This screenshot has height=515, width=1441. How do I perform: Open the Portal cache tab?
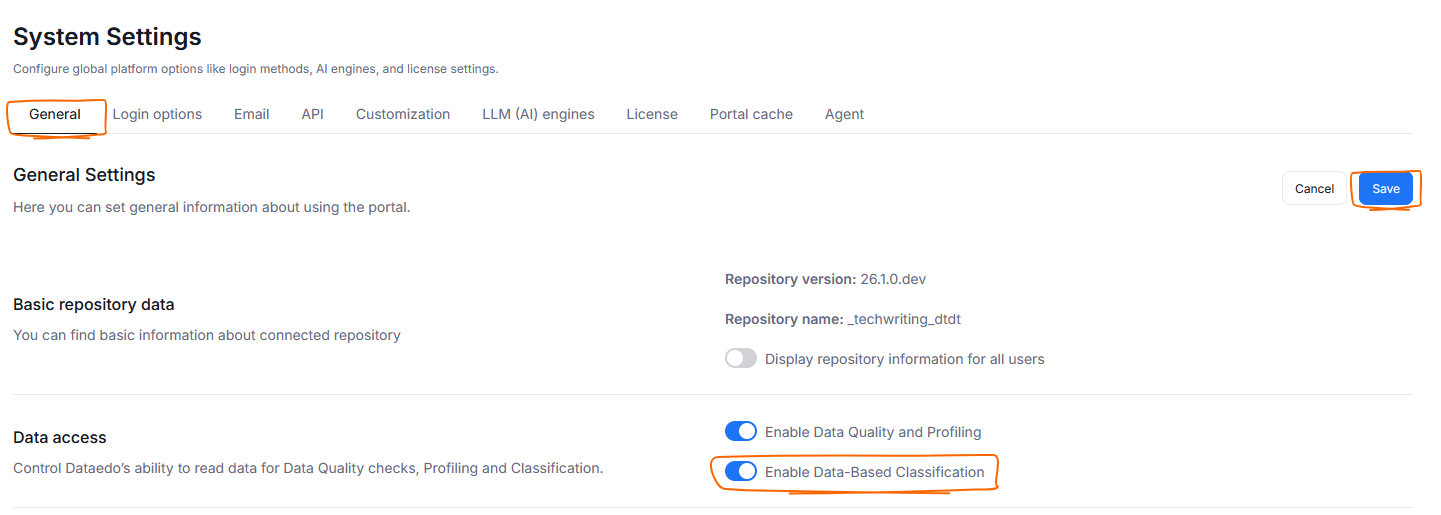tap(751, 114)
